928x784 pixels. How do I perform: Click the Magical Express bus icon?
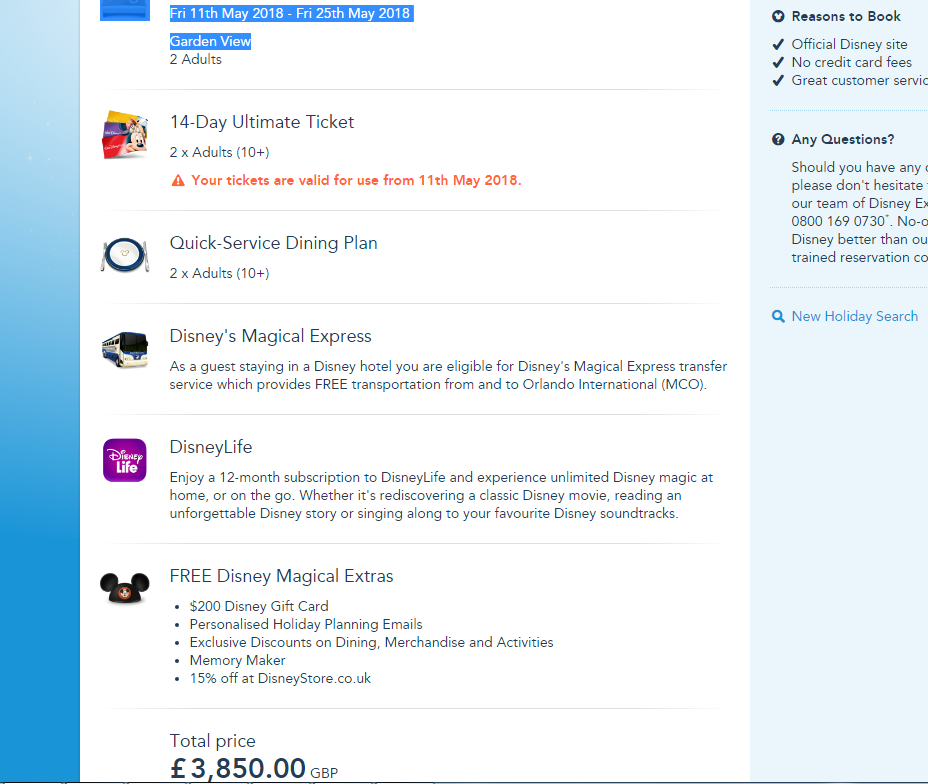[125, 350]
